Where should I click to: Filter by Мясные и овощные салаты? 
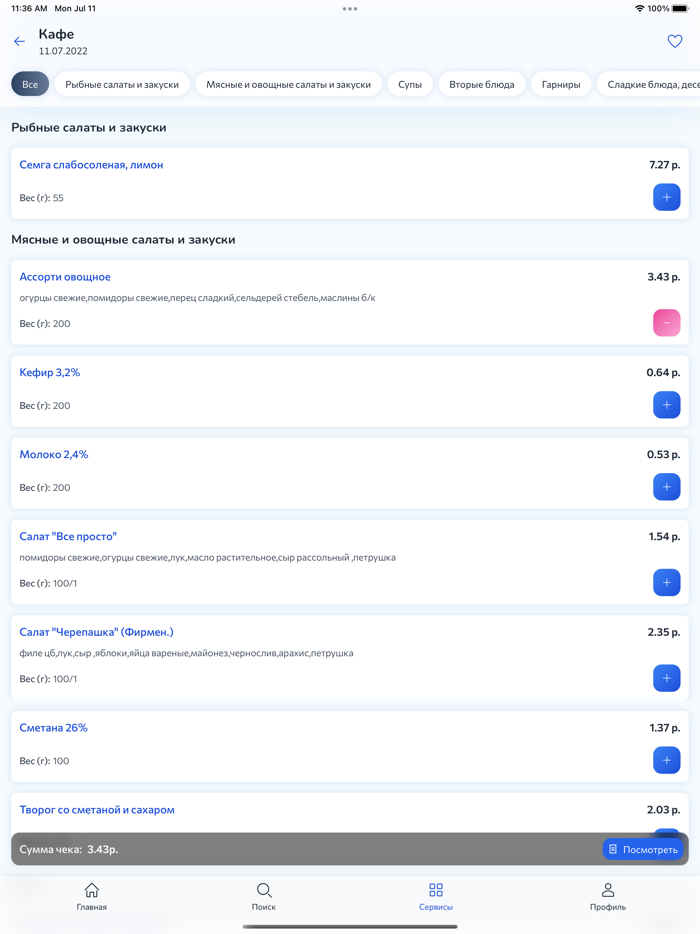pos(288,85)
